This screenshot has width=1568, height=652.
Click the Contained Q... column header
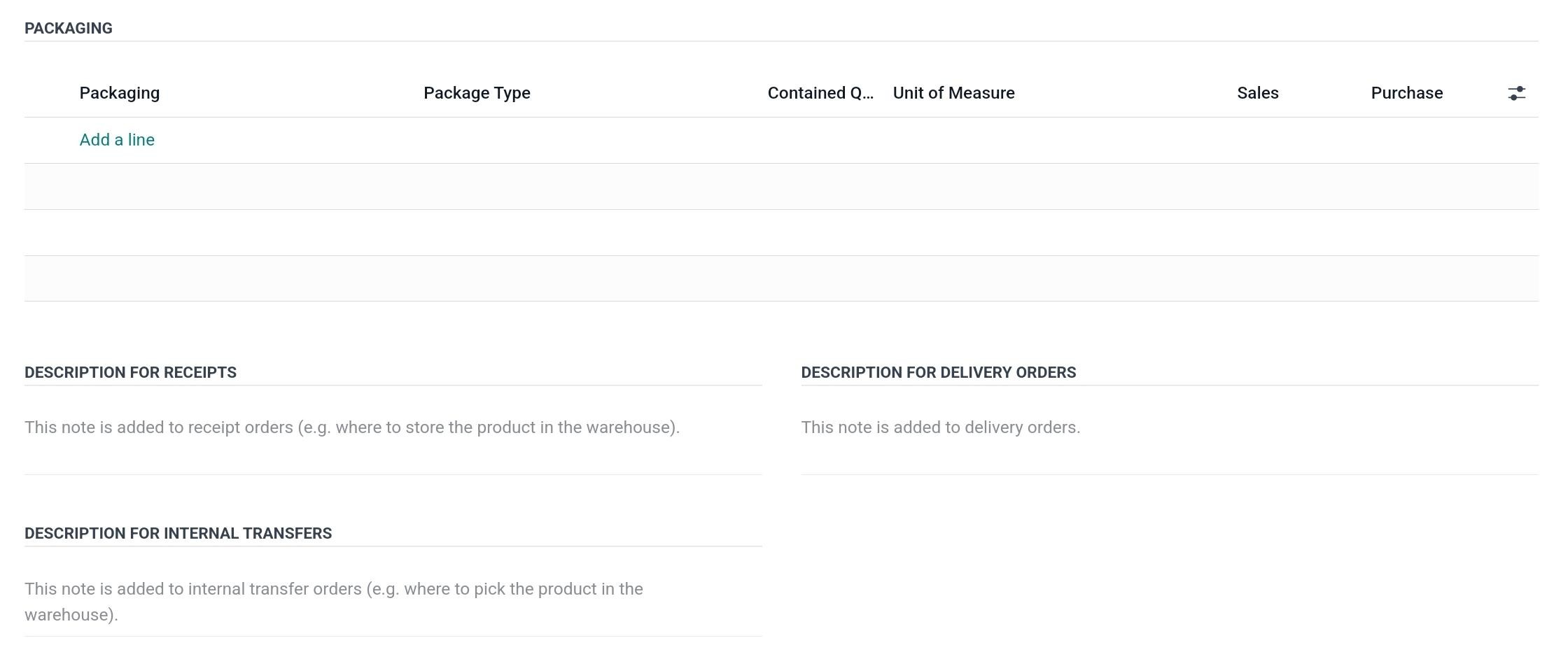pyautogui.click(x=820, y=93)
